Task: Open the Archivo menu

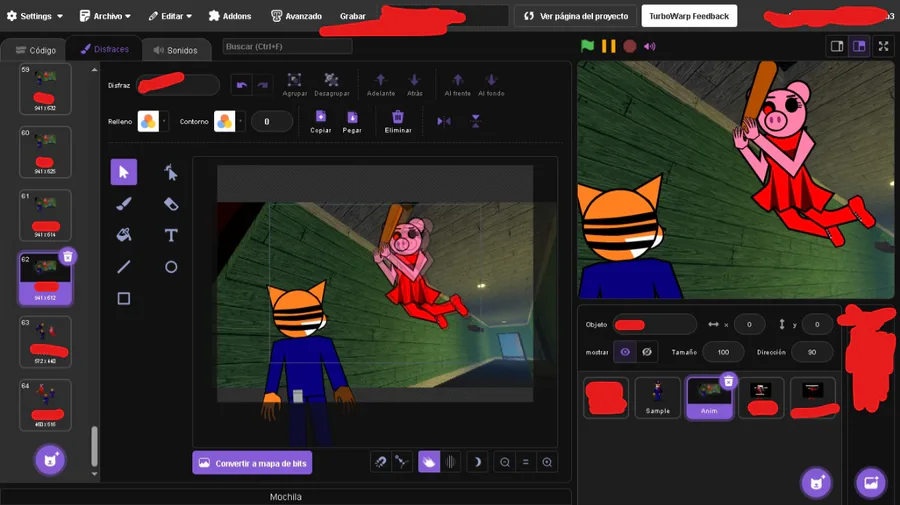Action: pos(105,16)
